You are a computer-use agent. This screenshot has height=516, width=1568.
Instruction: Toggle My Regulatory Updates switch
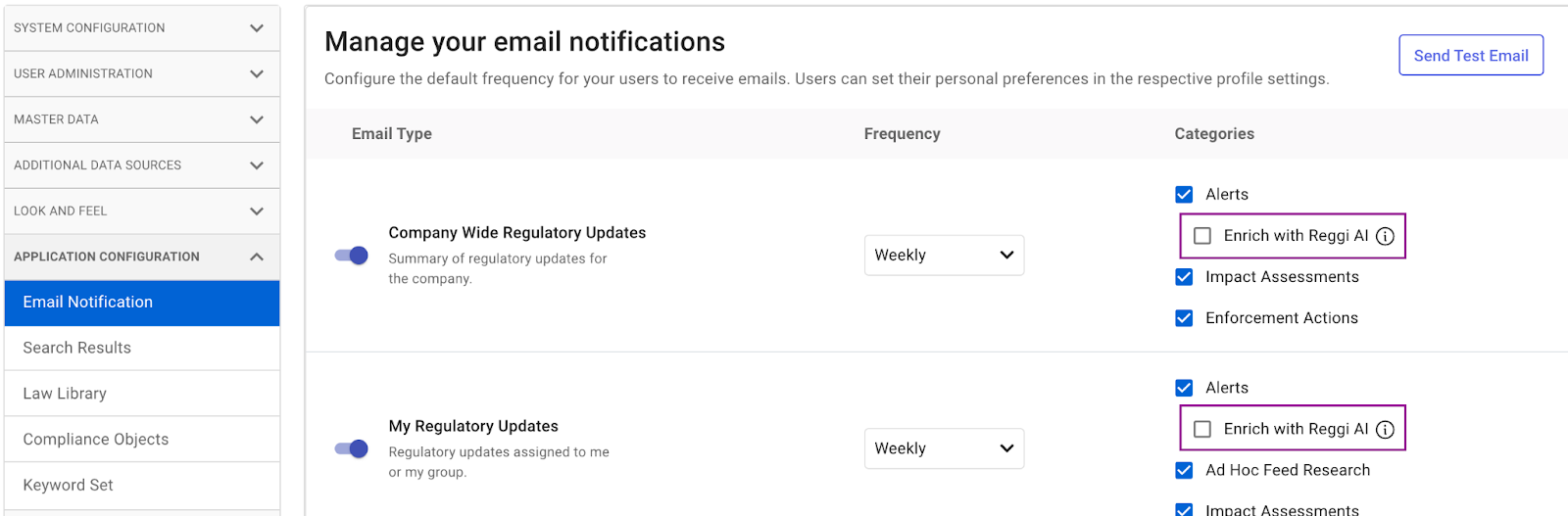tap(351, 448)
